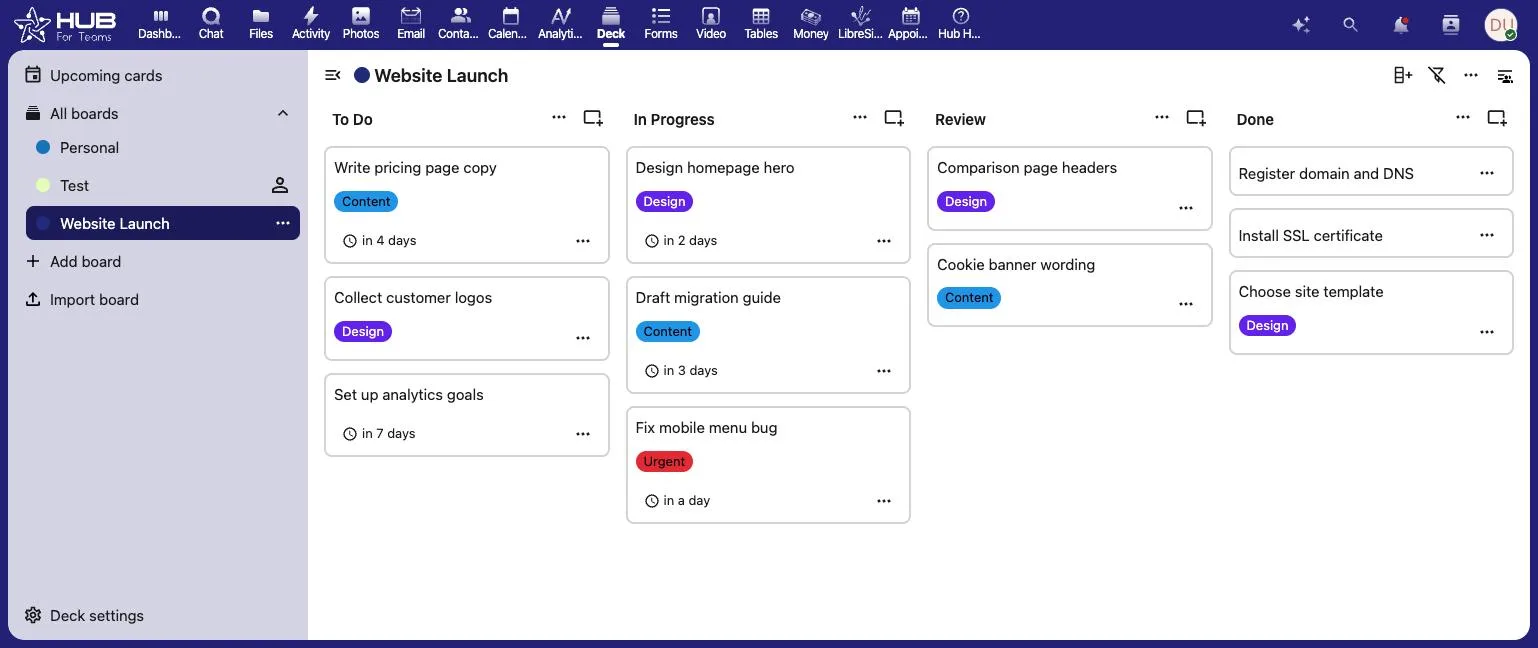Image resolution: width=1538 pixels, height=648 pixels.
Task: Click the Design label on Choose site template
Action: [1267, 325]
